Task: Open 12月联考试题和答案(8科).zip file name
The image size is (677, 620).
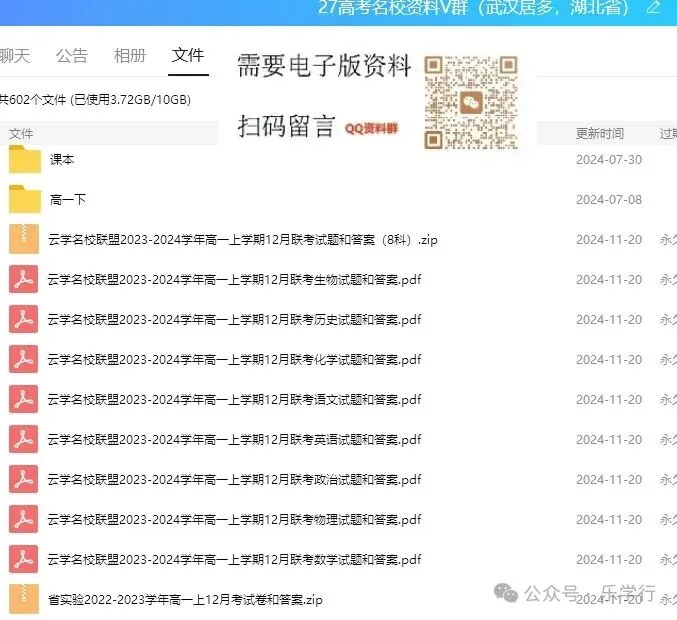Action: tap(243, 239)
